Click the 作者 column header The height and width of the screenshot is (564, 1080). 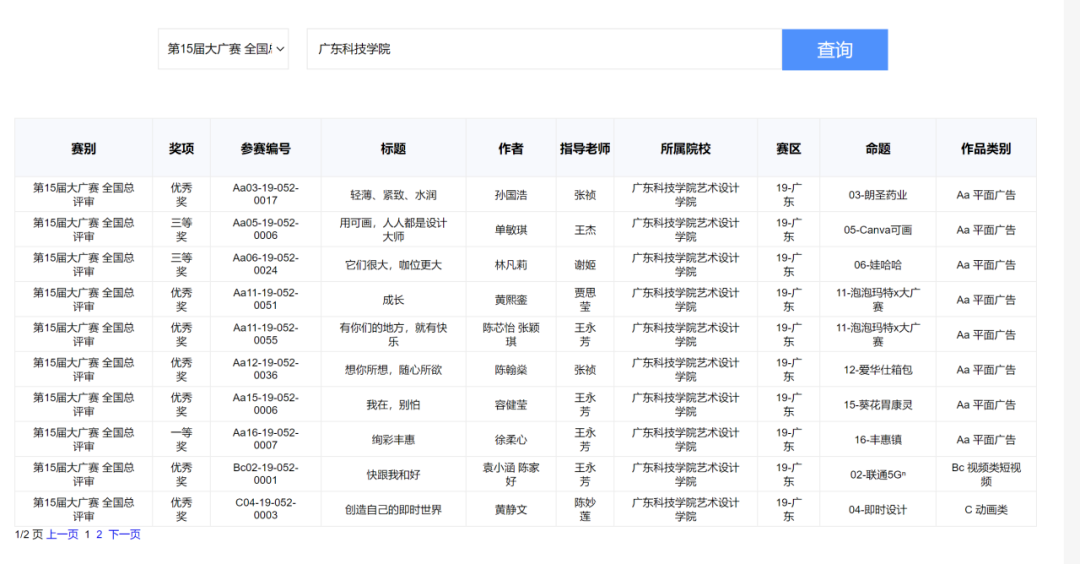pos(510,148)
